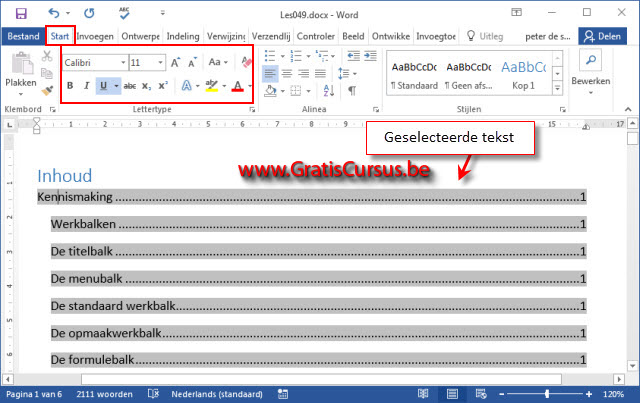
Task: Adjust the zoom slider handle
Action: pyautogui.click(x=547, y=394)
